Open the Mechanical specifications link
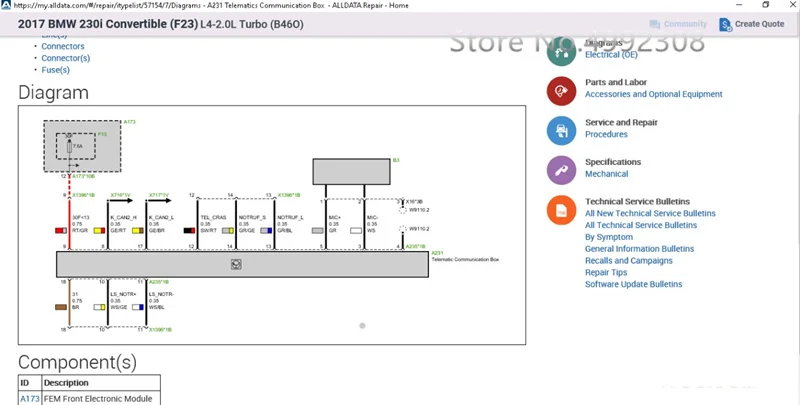Image resolution: width=800 pixels, height=405 pixels. 607,173
